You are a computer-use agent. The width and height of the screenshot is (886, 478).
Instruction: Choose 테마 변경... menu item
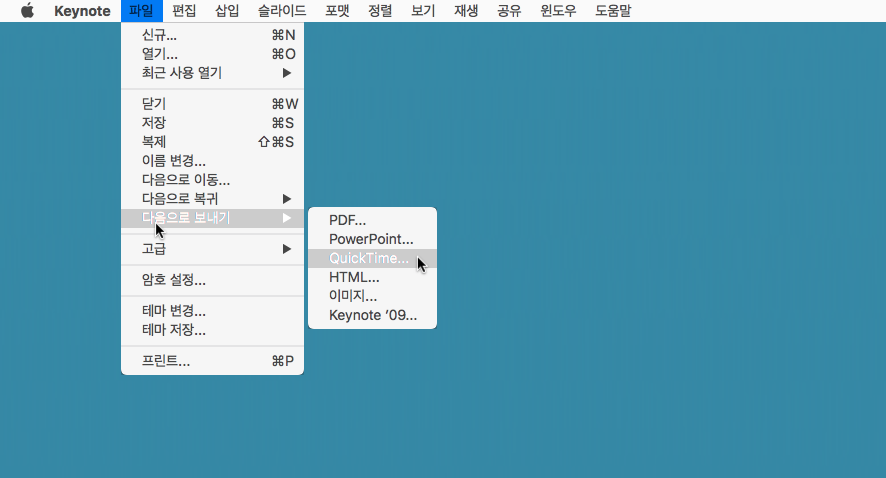212,311
